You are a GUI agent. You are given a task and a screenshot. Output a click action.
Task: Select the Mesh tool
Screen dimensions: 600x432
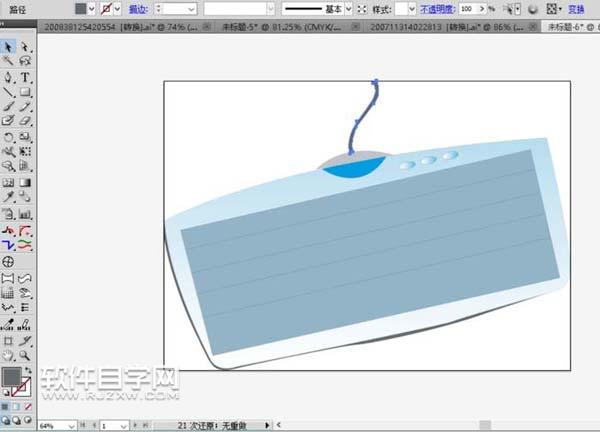[8, 183]
